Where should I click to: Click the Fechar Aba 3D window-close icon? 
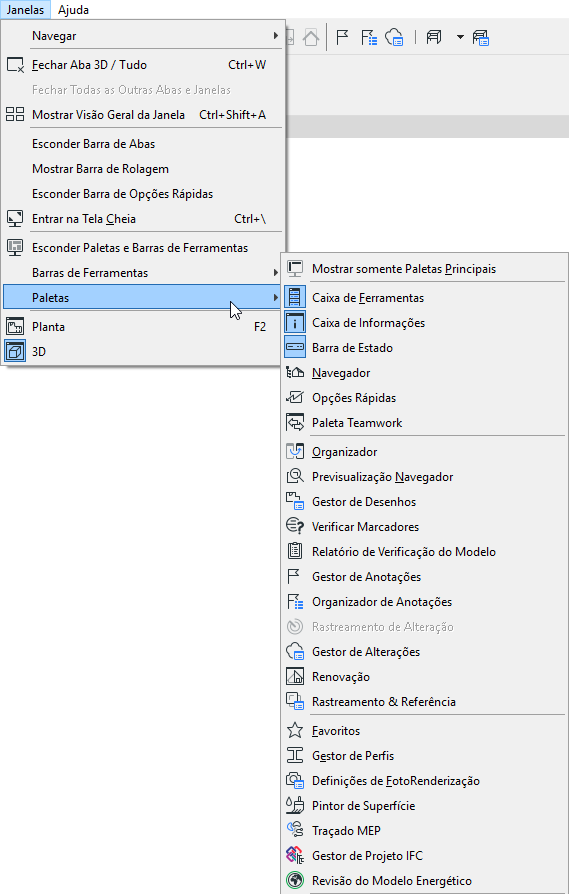click(x=15, y=64)
